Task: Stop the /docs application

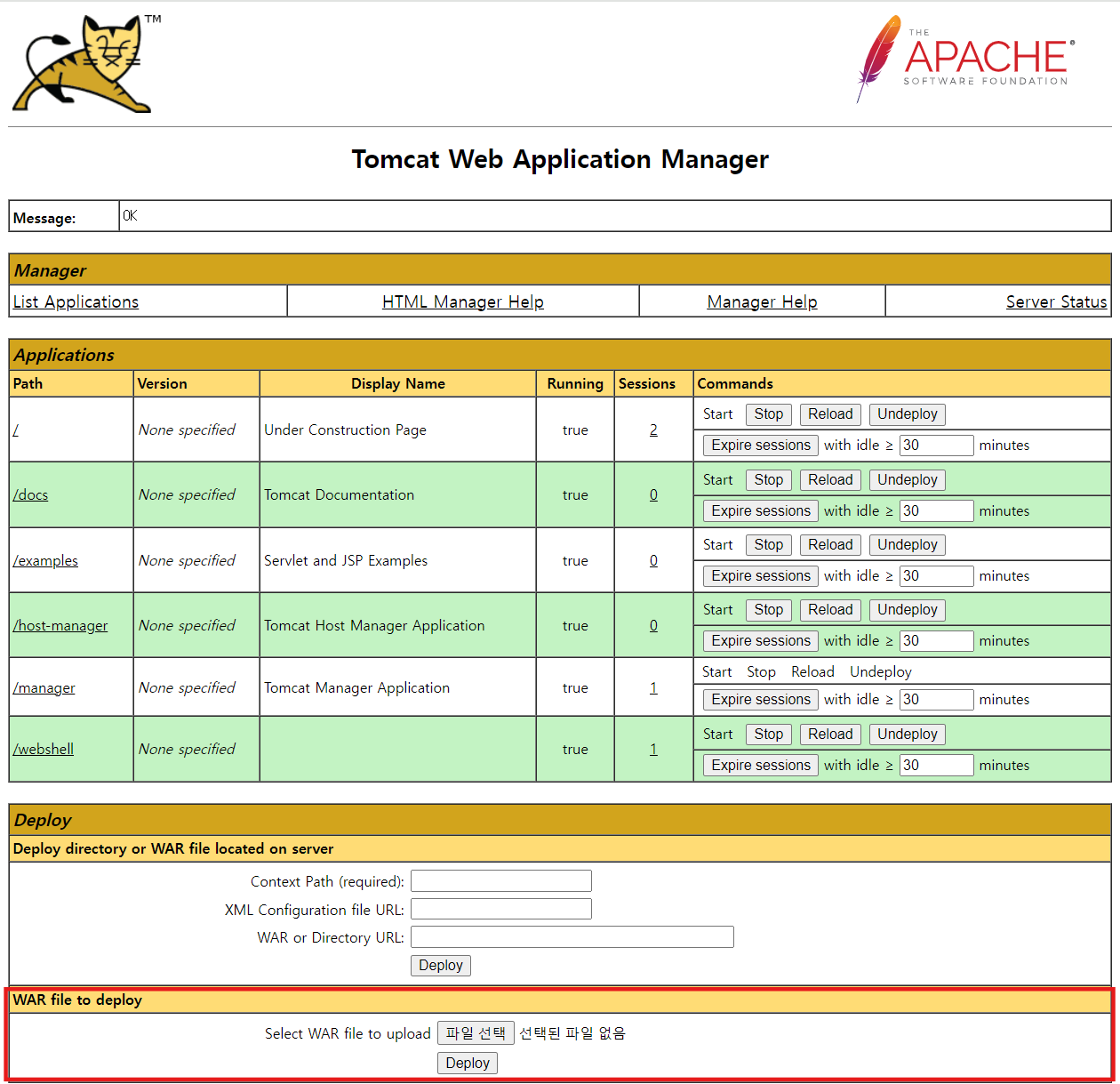Action: point(769,480)
